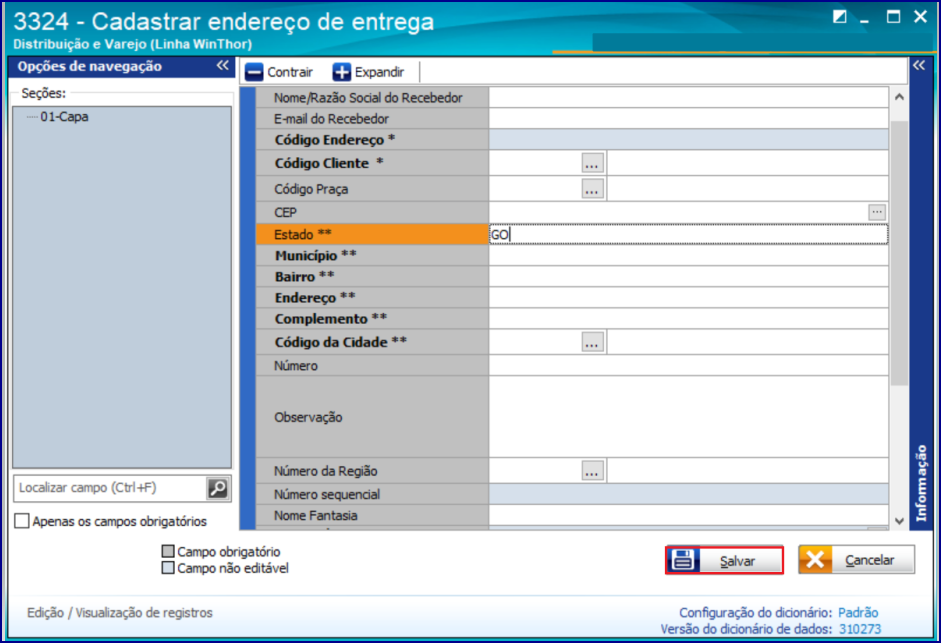The width and height of the screenshot is (941, 643).
Task: Click the Localizar campo search icon
Action: click(x=217, y=488)
